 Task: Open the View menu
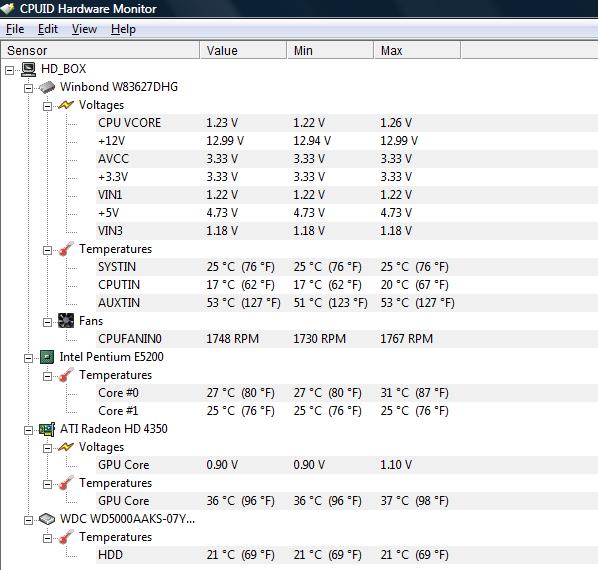click(84, 29)
